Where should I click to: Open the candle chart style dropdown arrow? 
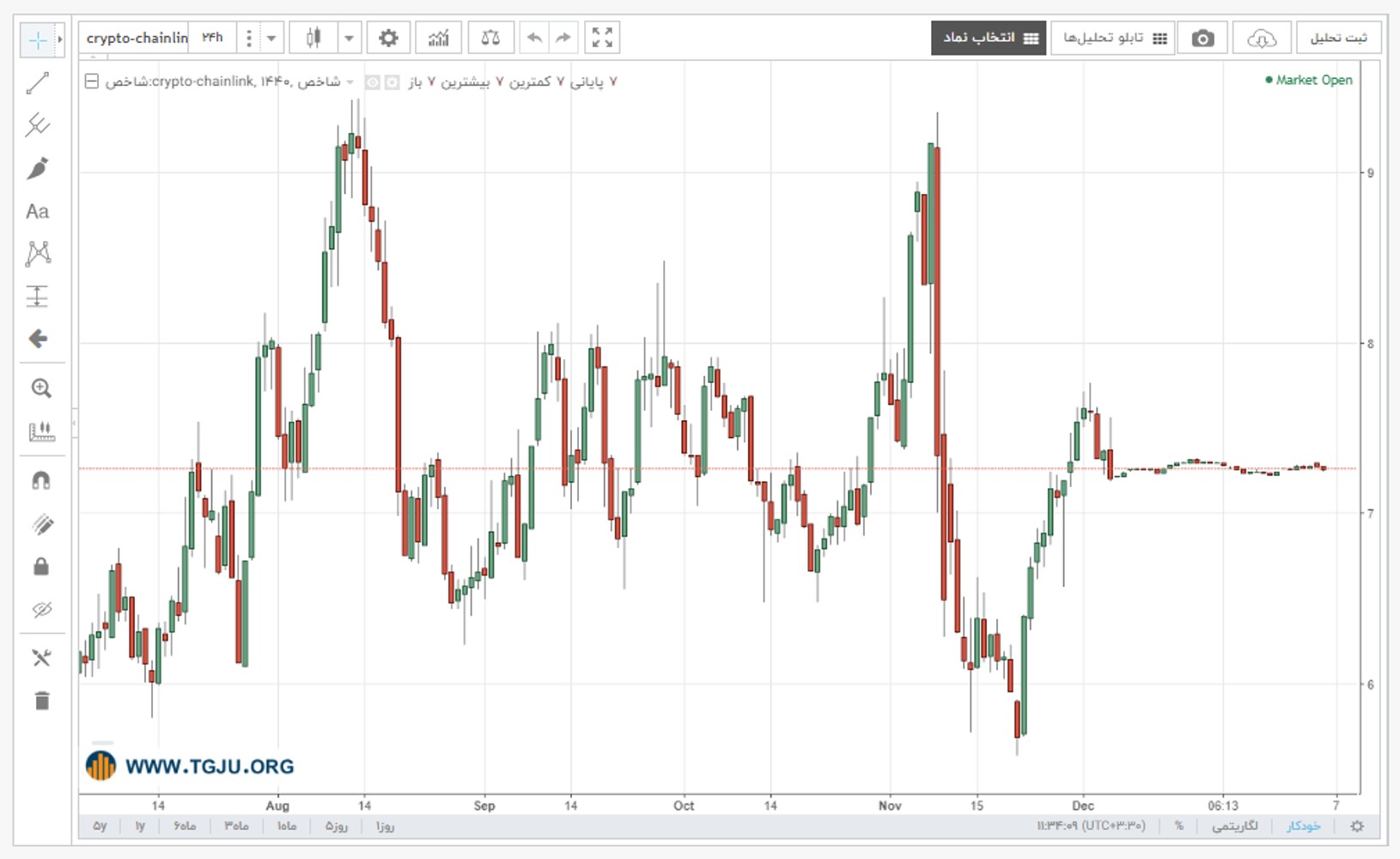tap(349, 38)
